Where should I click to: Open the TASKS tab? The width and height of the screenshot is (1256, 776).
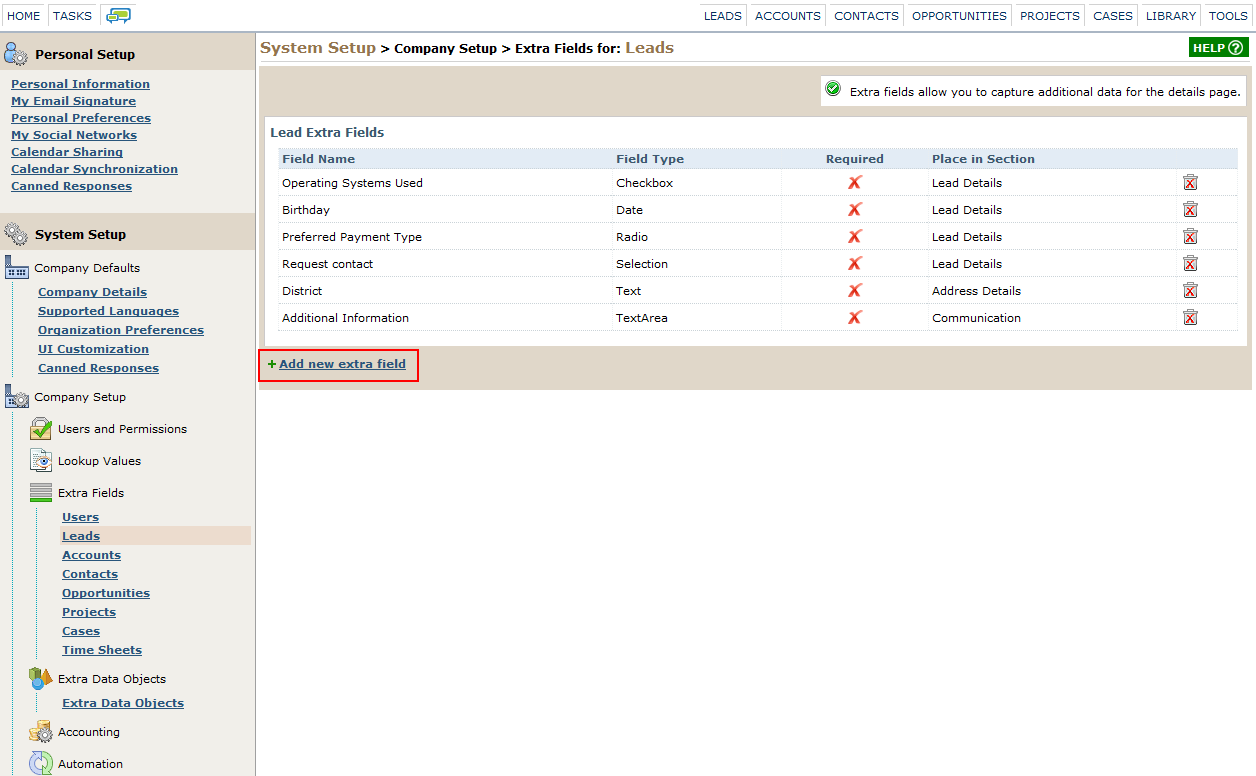tap(72, 16)
